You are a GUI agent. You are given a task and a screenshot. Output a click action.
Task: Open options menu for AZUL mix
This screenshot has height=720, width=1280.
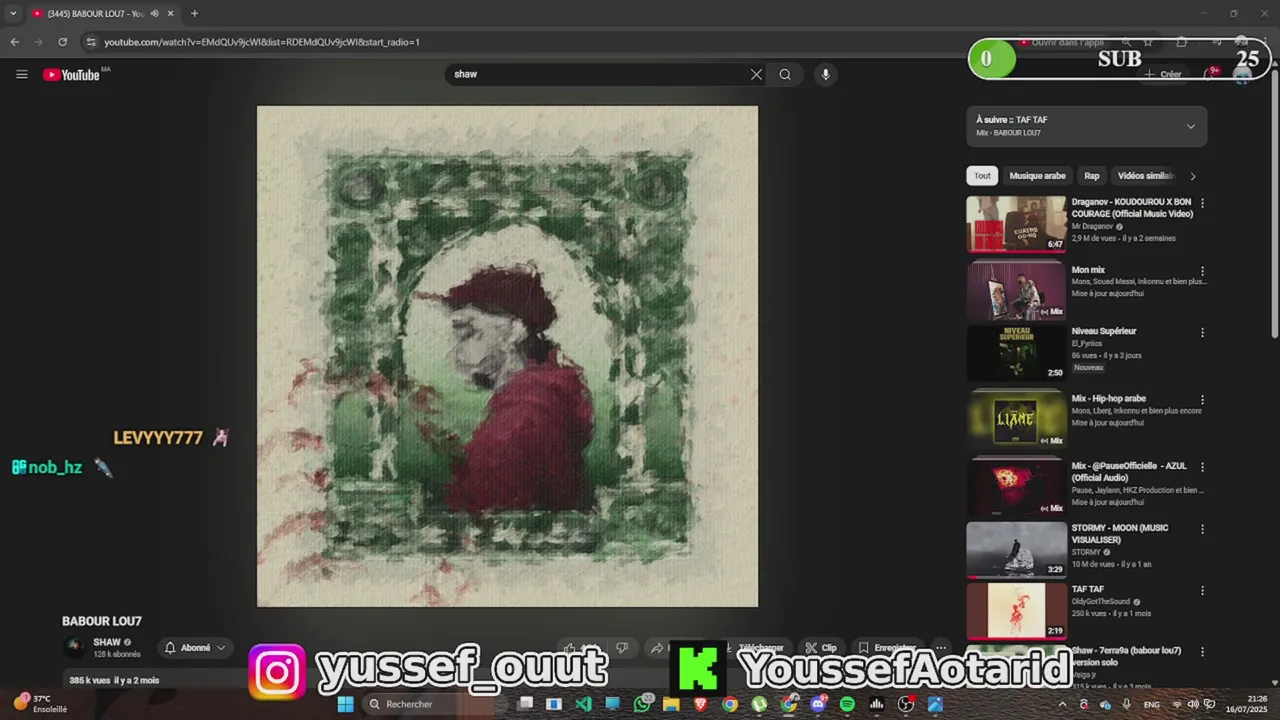point(1202,467)
